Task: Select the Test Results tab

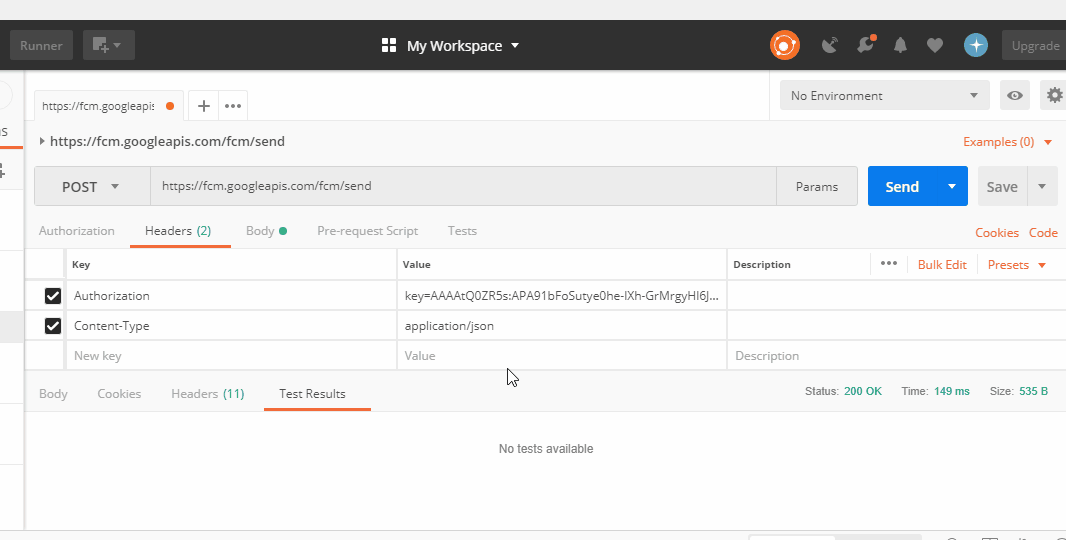Action: (312, 394)
